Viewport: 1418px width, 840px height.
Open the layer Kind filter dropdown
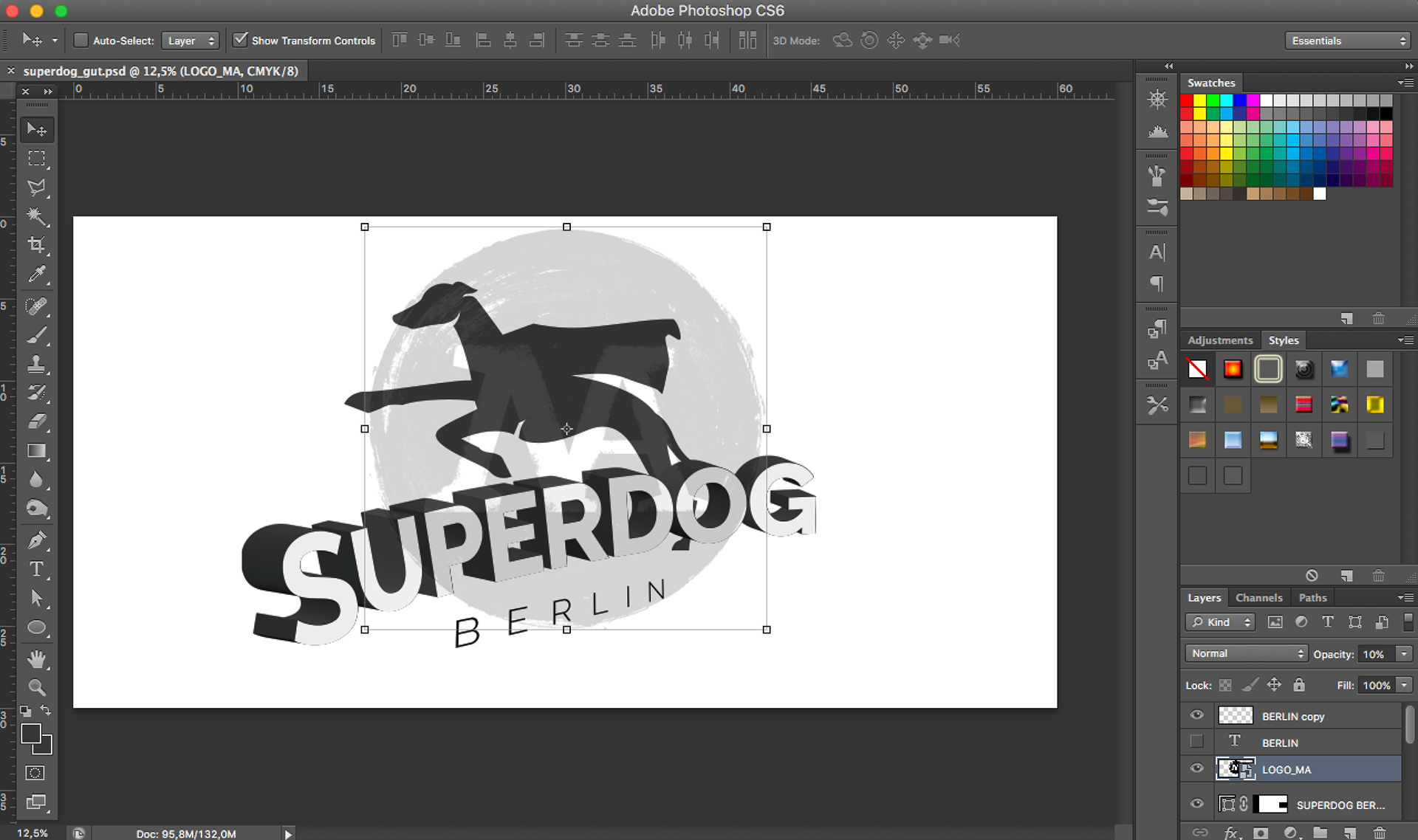click(x=1220, y=622)
